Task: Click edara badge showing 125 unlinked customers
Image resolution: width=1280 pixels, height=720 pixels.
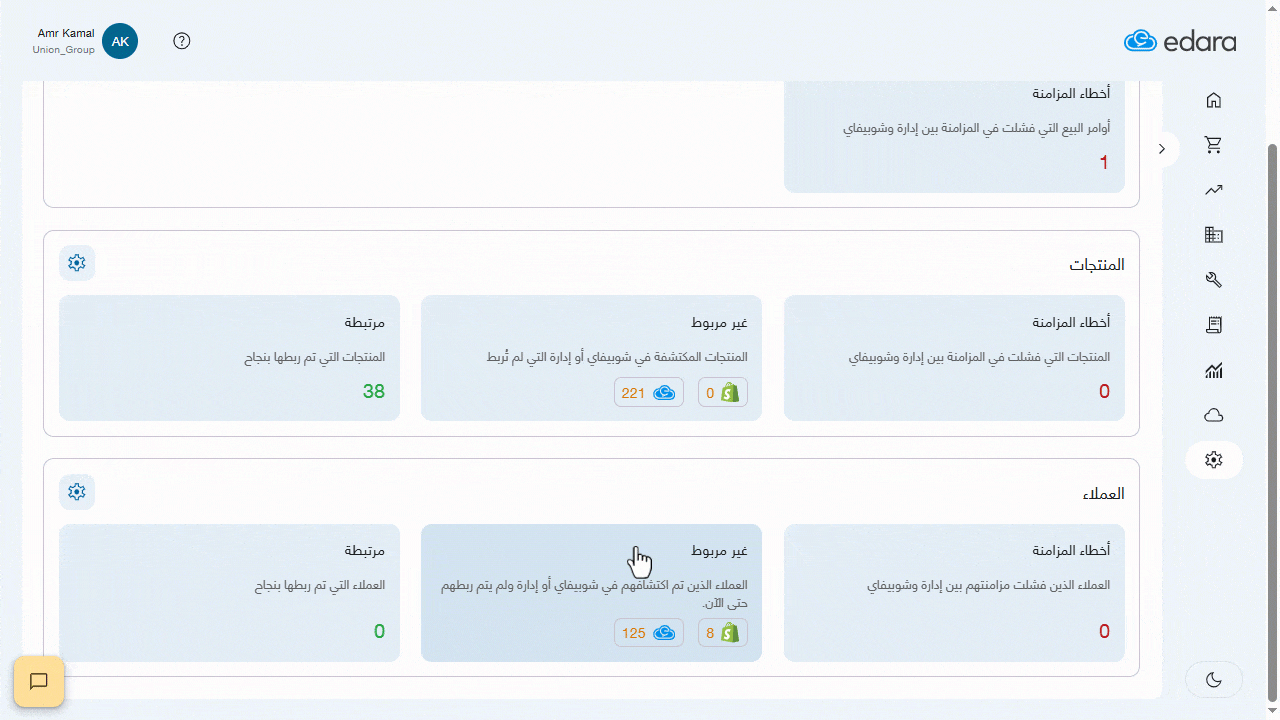Action: point(649,633)
